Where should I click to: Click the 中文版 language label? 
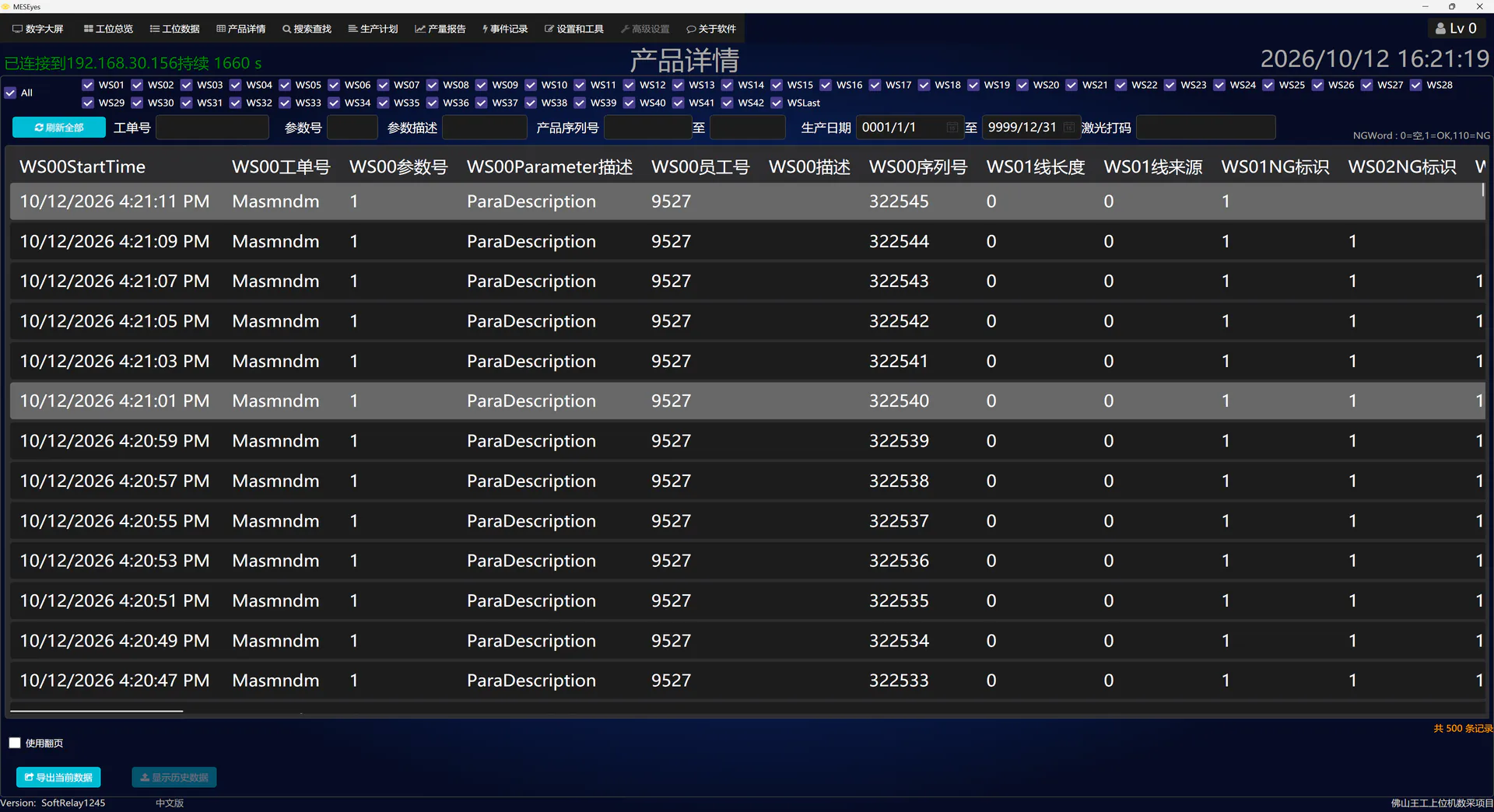(x=170, y=803)
